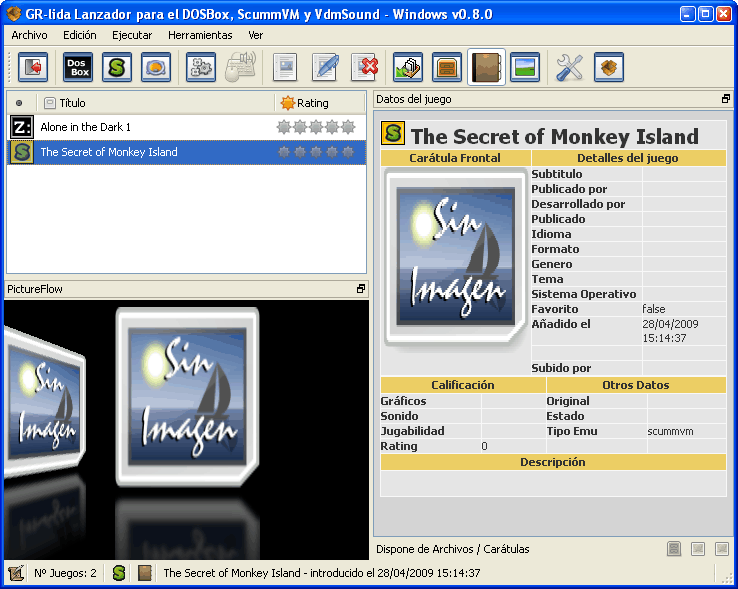Click the Z icon of Alone in the Dark
Screen dimensions: 738x589
click(x=22, y=127)
